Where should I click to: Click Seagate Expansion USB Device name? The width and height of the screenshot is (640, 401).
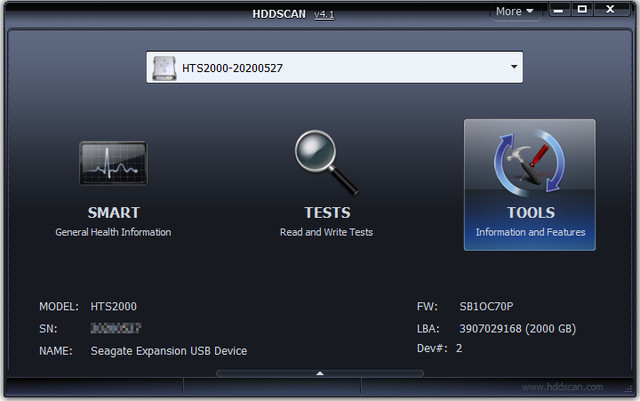(169, 351)
